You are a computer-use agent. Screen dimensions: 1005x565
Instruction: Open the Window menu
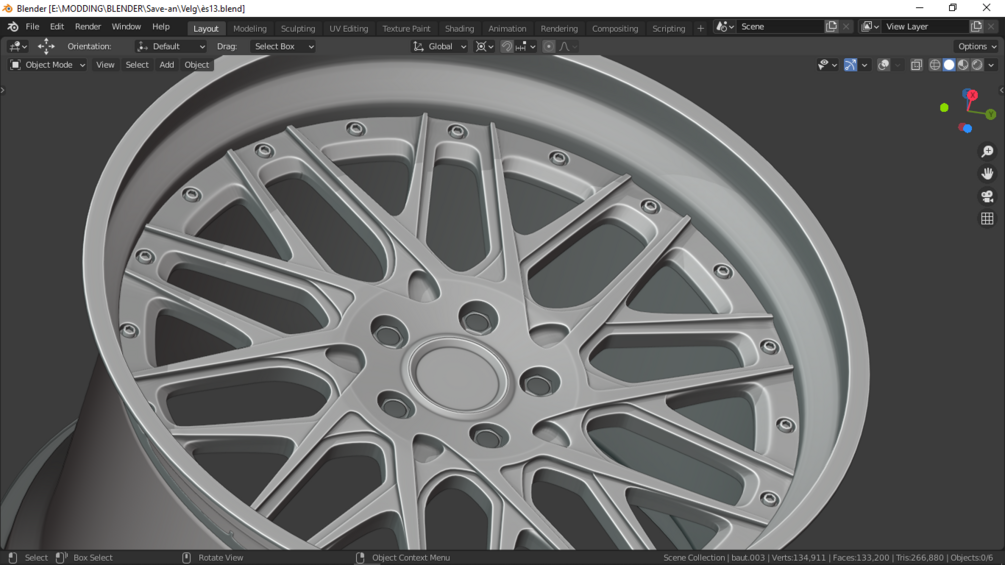click(126, 27)
